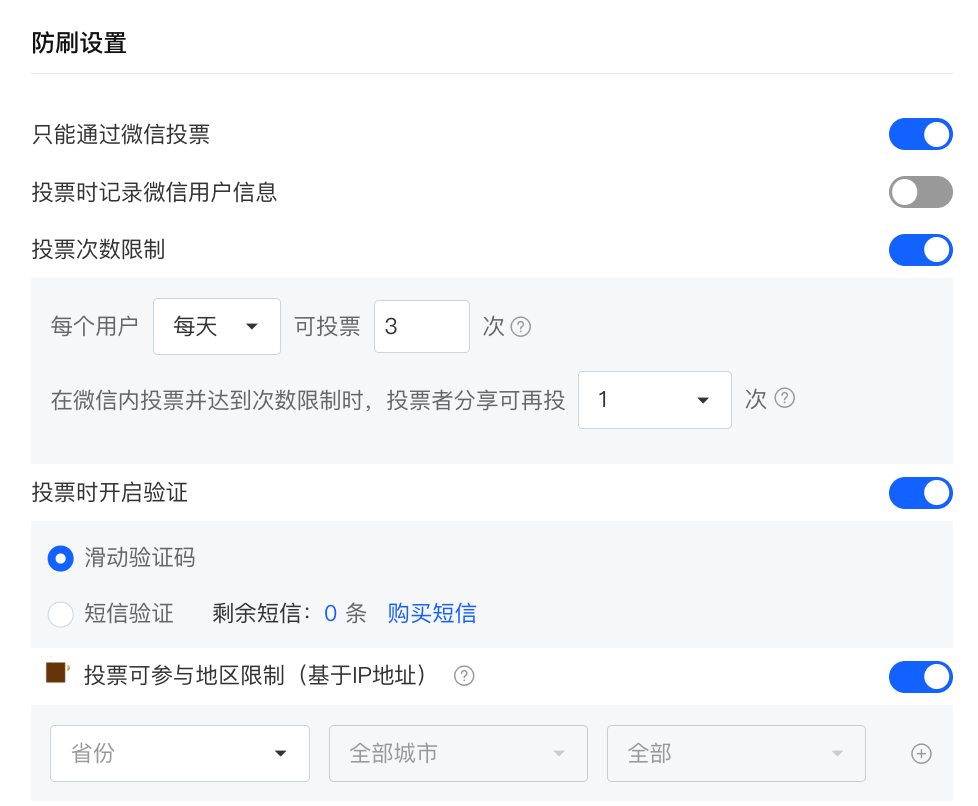Choose the 短信验证 radio option

[x=61, y=614]
